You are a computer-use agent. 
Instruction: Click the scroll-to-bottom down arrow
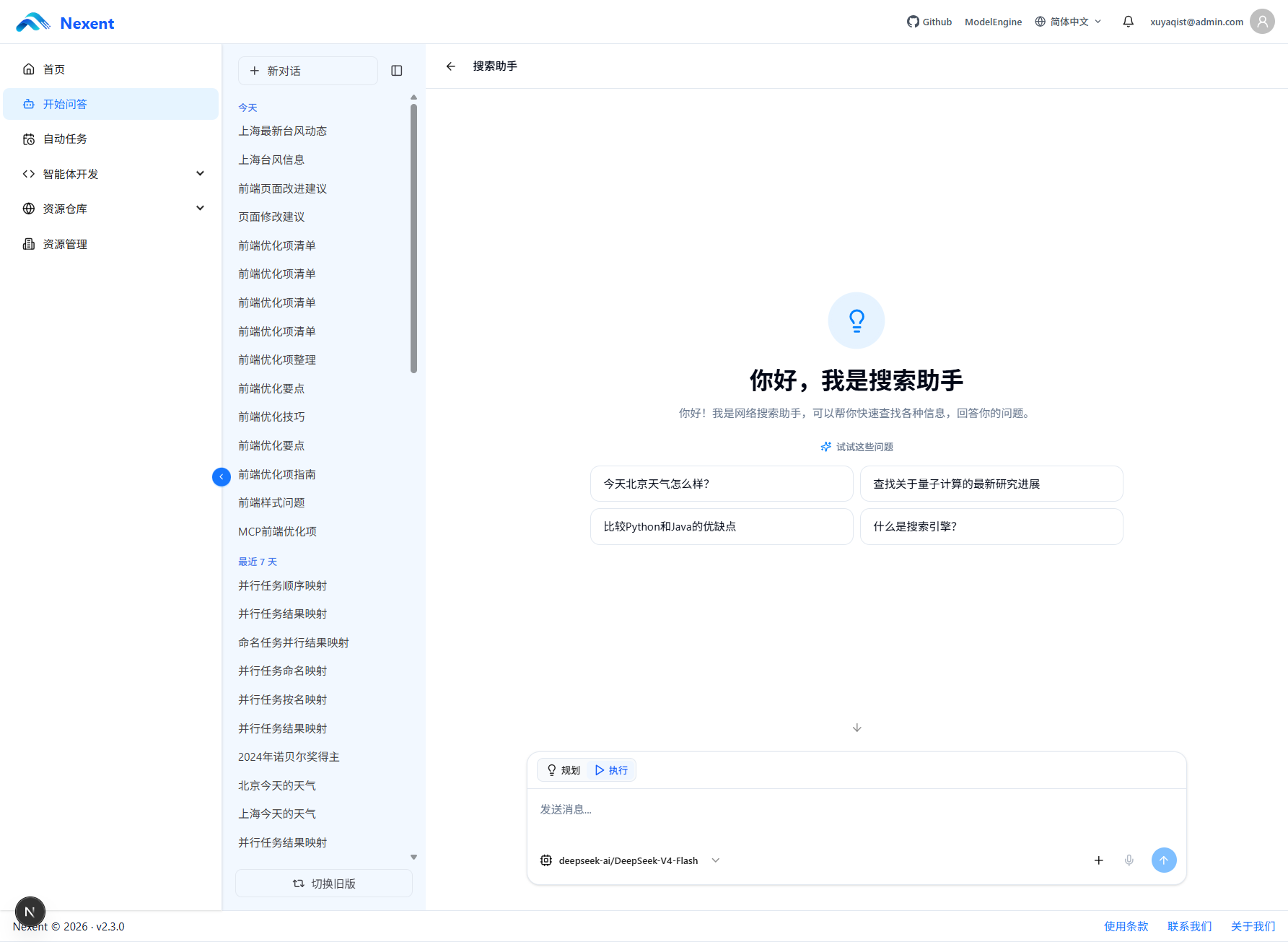pyautogui.click(x=857, y=728)
